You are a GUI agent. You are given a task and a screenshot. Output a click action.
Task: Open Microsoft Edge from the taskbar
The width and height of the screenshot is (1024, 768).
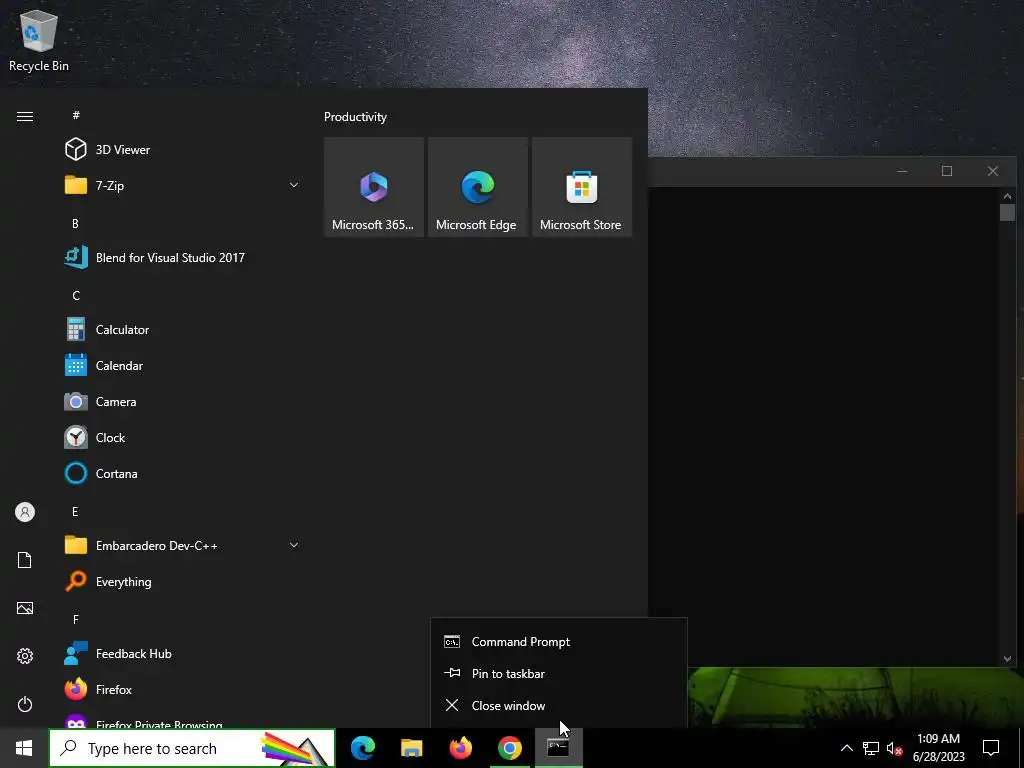point(363,748)
